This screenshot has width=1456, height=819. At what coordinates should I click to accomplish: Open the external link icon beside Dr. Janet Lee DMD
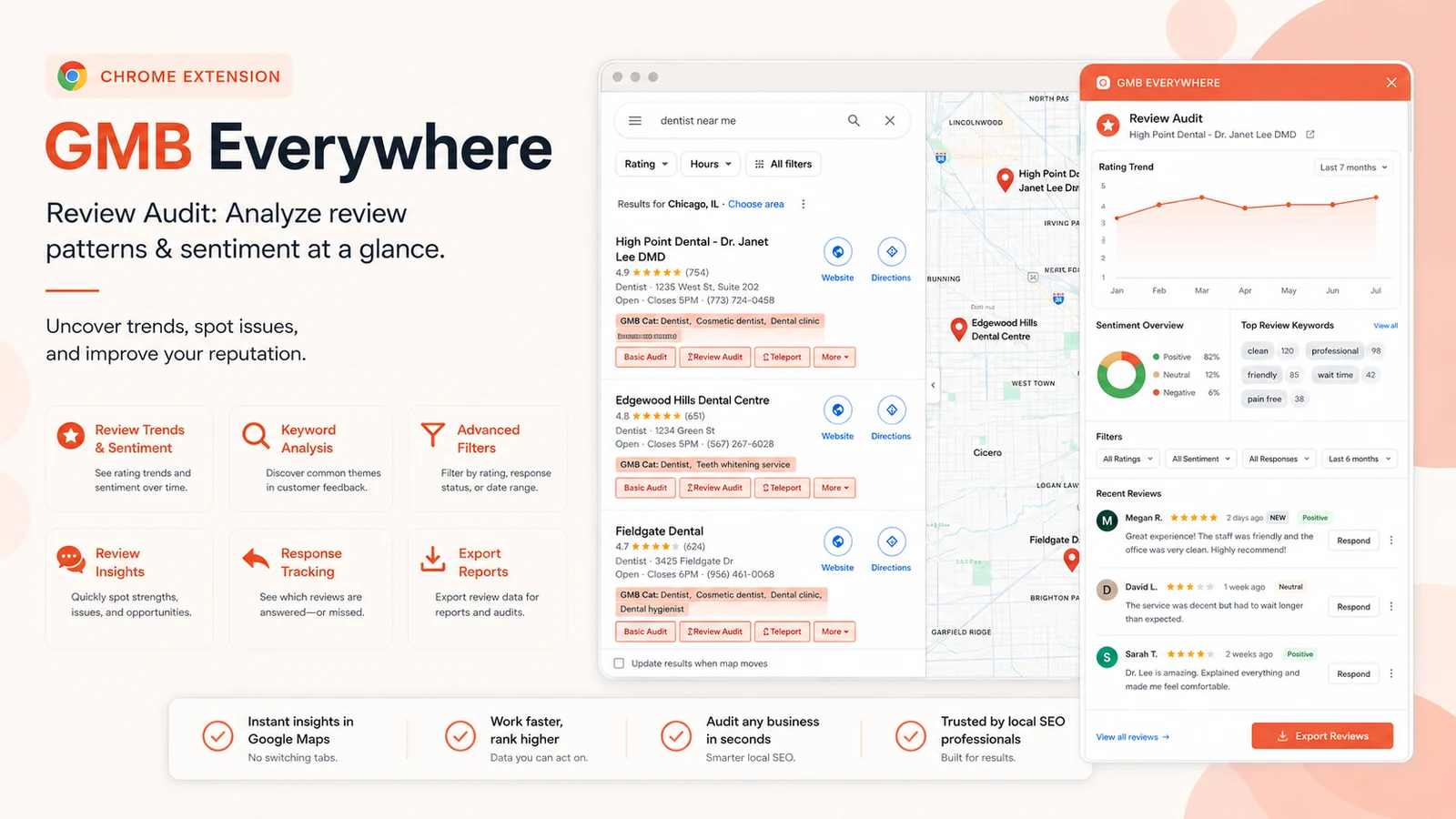click(x=1310, y=135)
